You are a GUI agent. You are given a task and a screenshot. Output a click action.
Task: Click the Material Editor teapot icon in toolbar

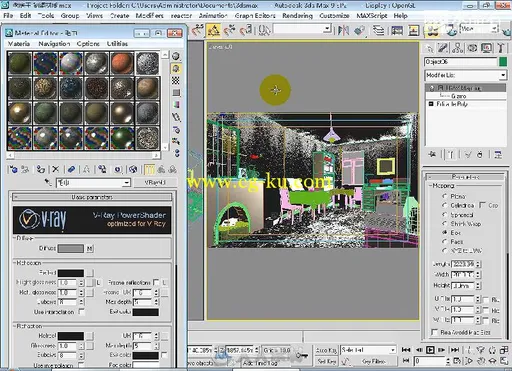click(432, 30)
